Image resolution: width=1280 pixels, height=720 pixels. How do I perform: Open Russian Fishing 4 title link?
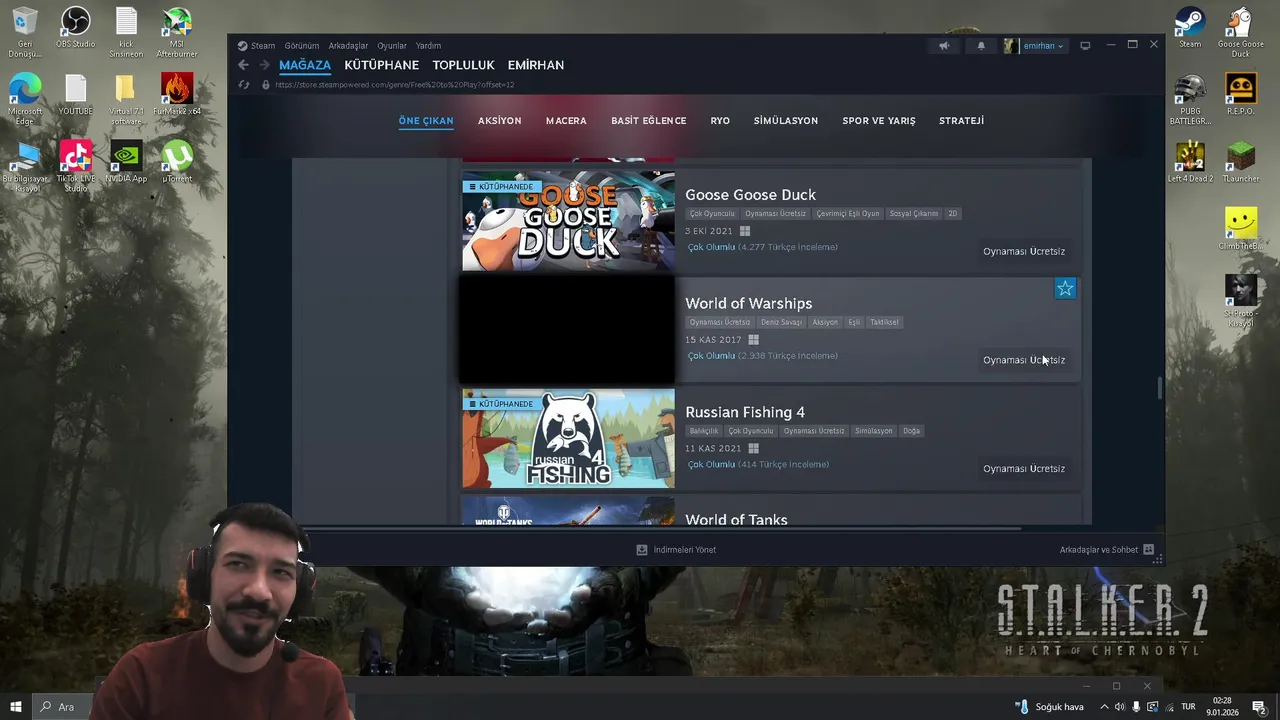[745, 412]
